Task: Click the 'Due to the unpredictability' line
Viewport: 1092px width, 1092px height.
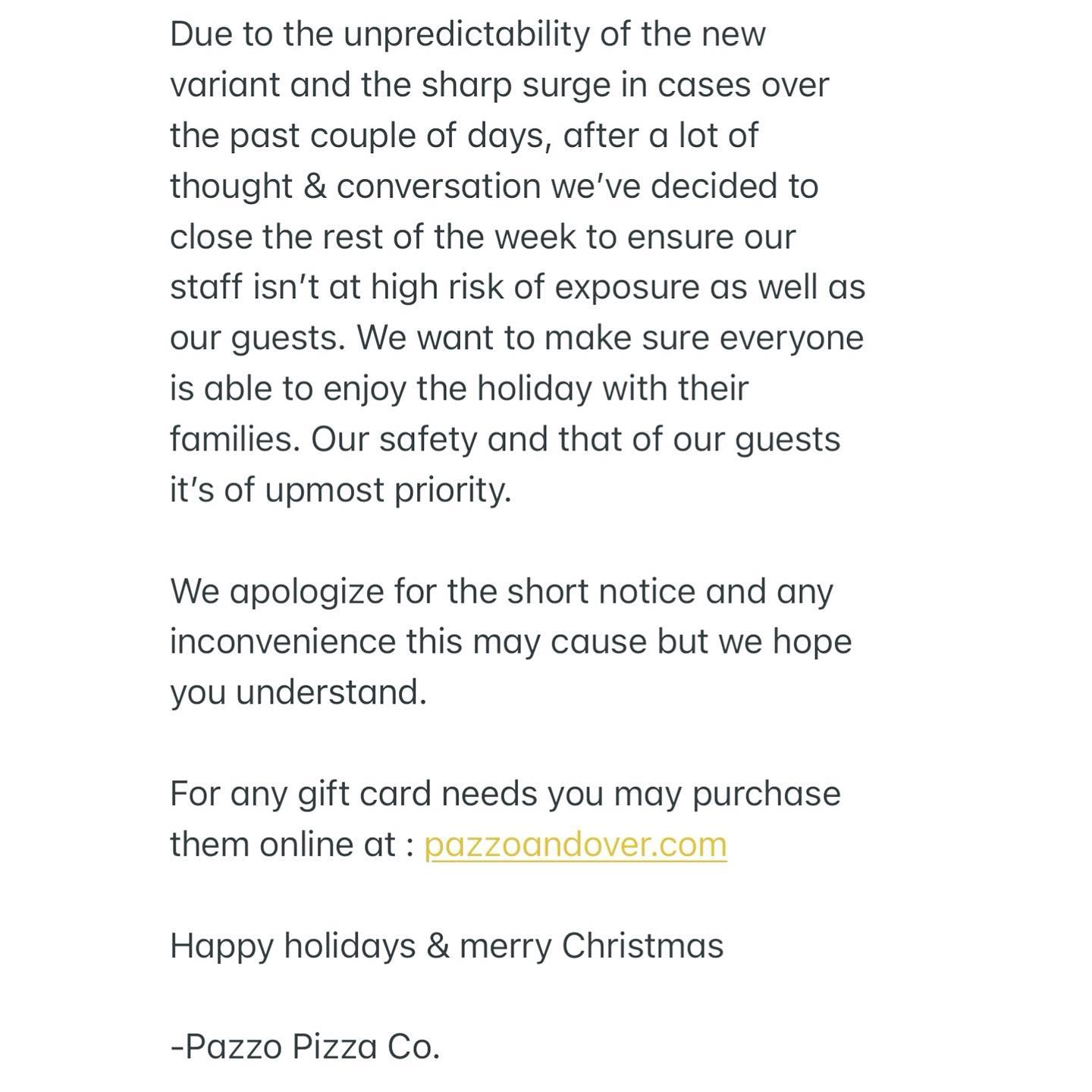Action: (x=467, y=35)
